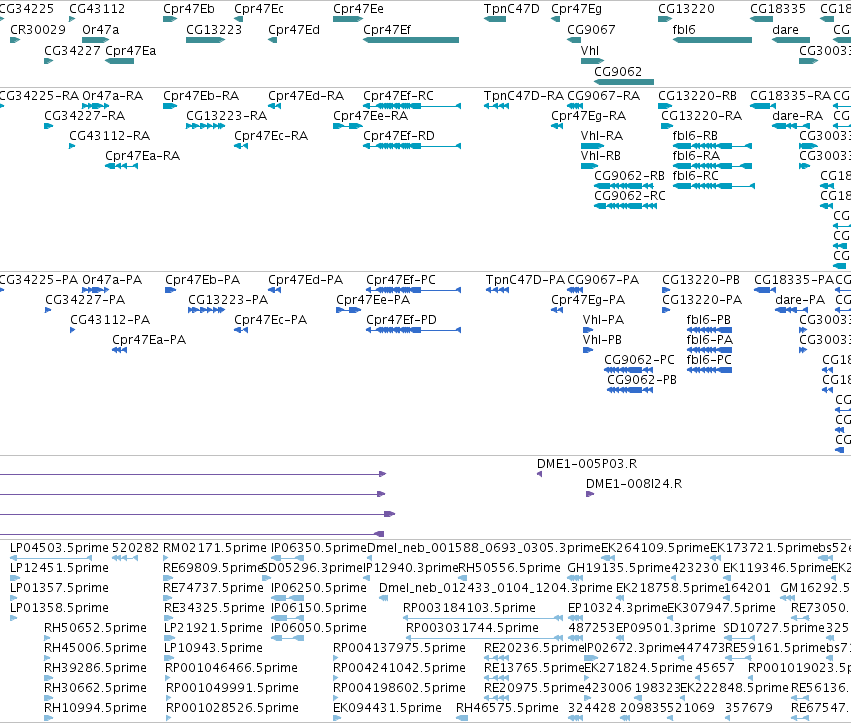Open the dare gene label
This screenshot has width=851, height=723.
[785, 29]
